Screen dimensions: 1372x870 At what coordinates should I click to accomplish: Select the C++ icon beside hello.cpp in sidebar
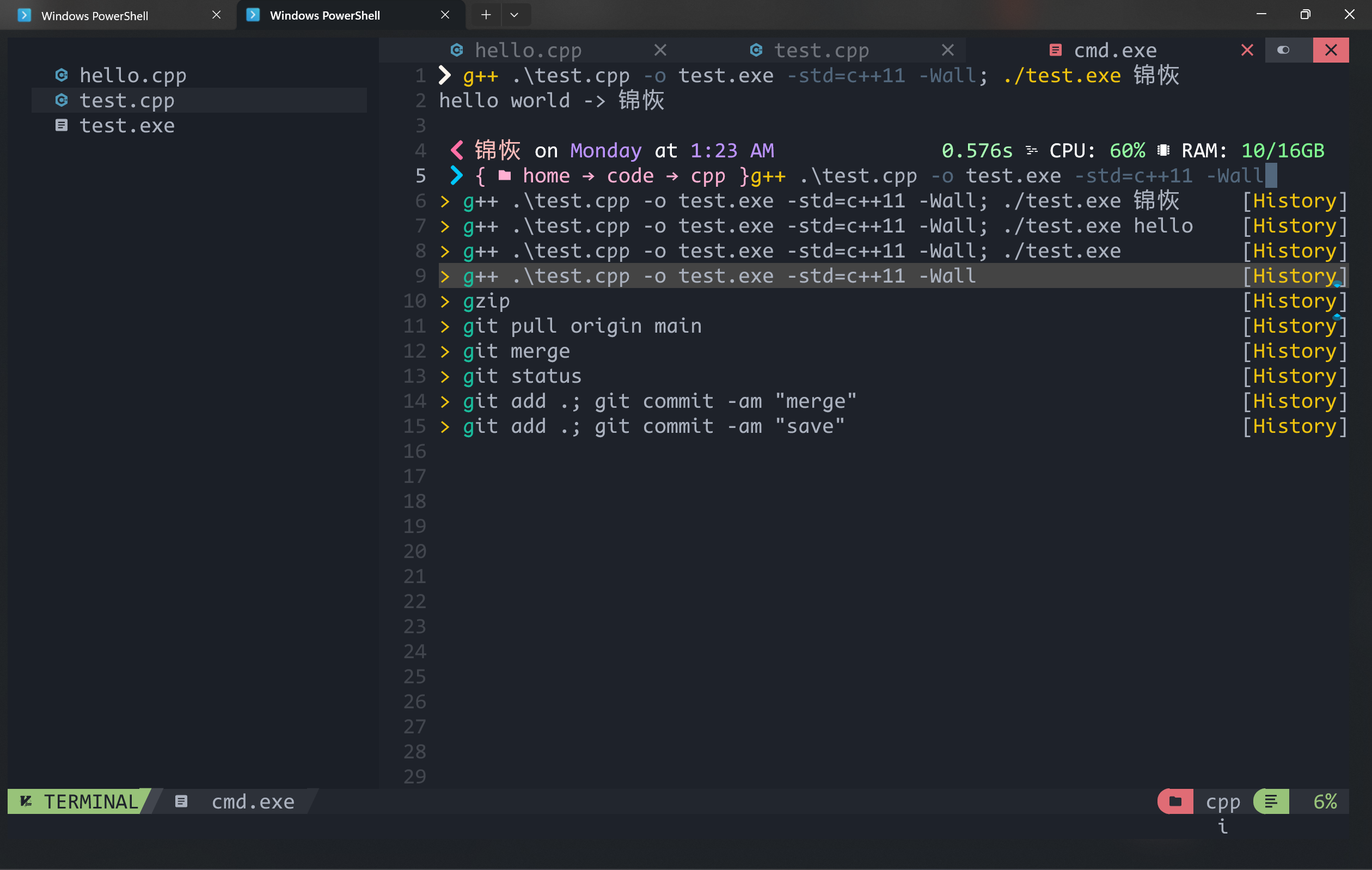61,75
